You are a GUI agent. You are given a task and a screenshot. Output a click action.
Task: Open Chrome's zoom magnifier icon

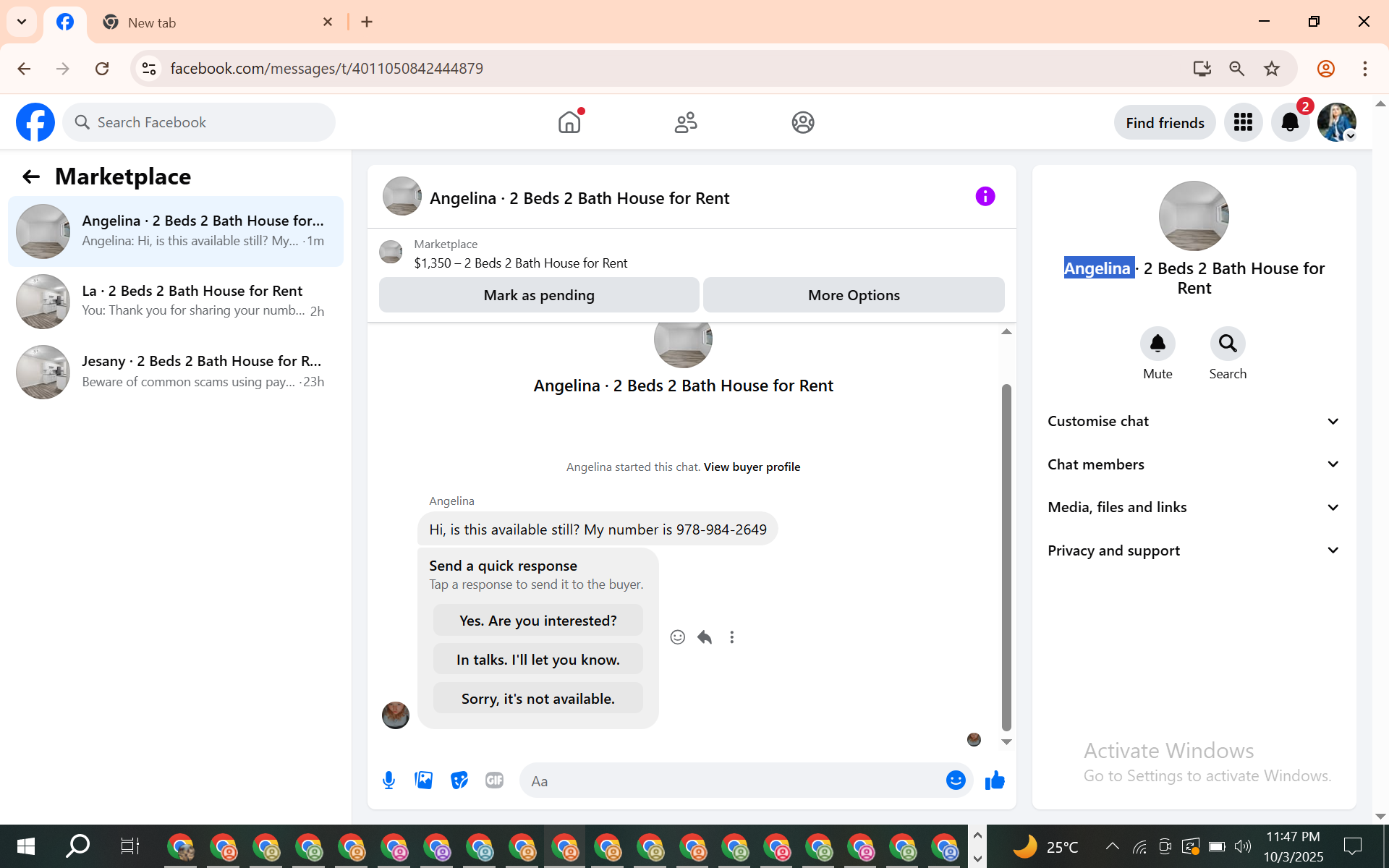coord(1237,69)
